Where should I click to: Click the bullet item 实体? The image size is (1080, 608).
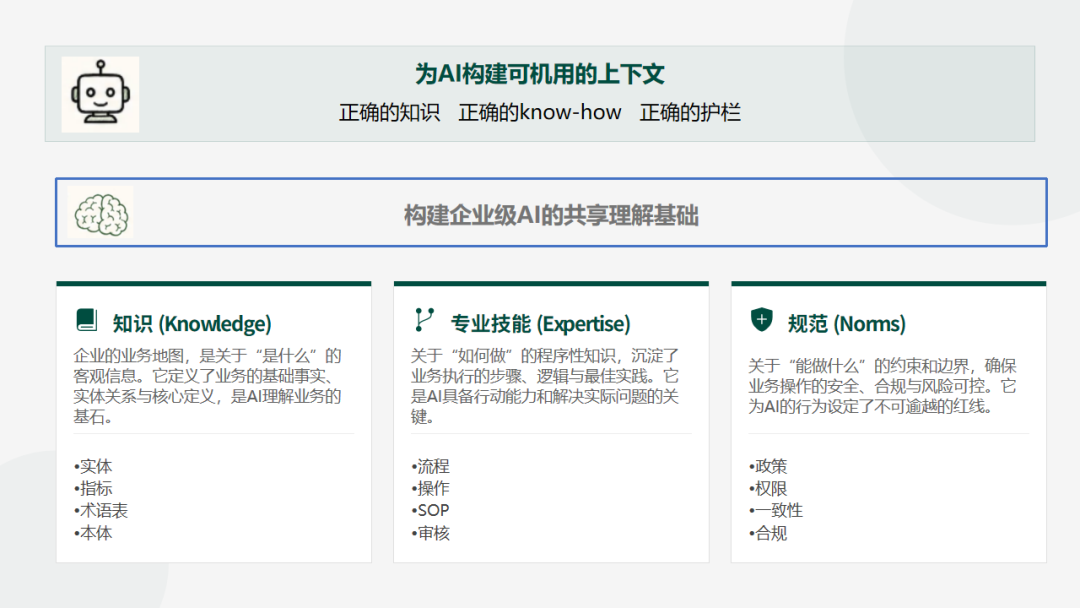pos(93,466)
